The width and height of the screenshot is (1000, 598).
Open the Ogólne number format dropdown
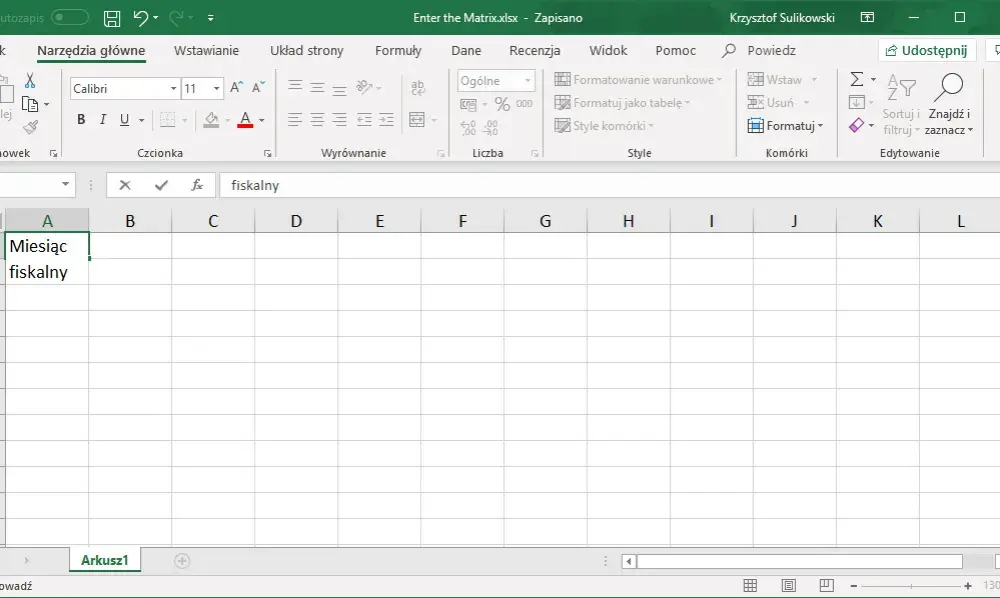(x=528, y=81)
